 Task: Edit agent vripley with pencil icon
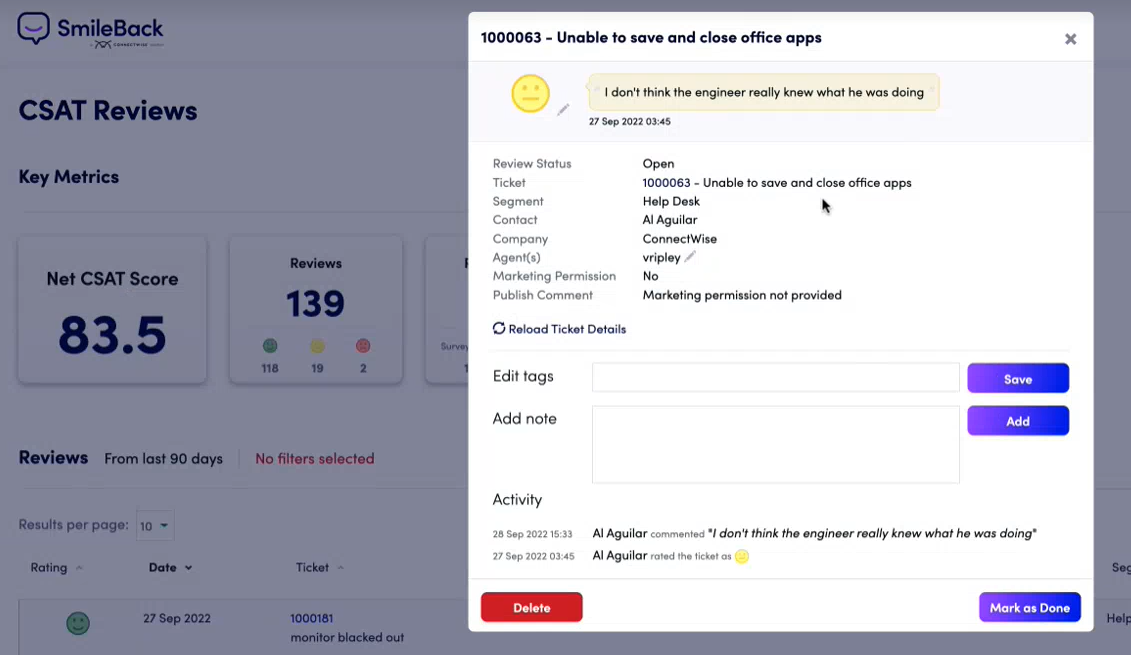pos(690,256)
